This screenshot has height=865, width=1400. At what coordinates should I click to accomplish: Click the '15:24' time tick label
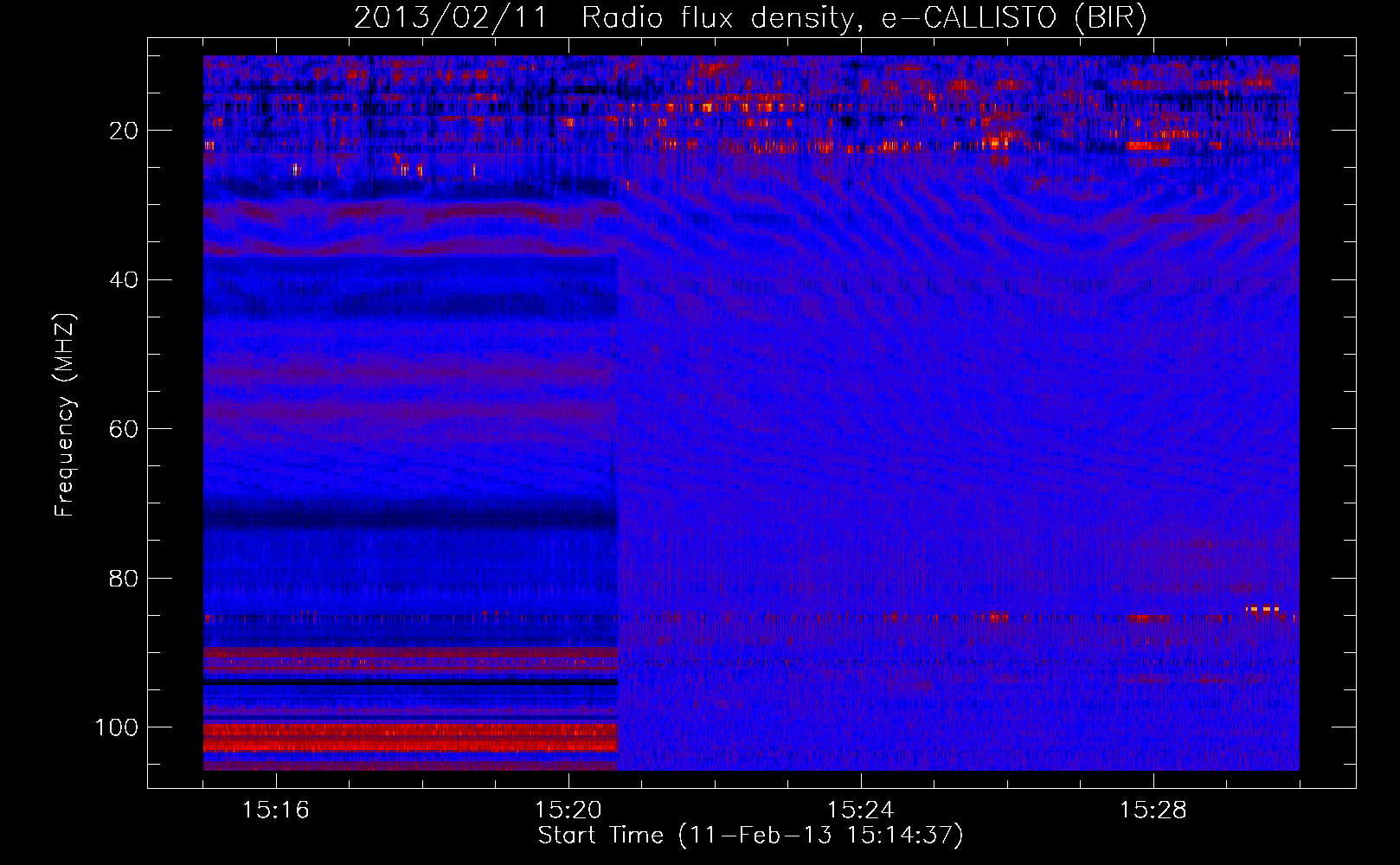click(861, 811)
